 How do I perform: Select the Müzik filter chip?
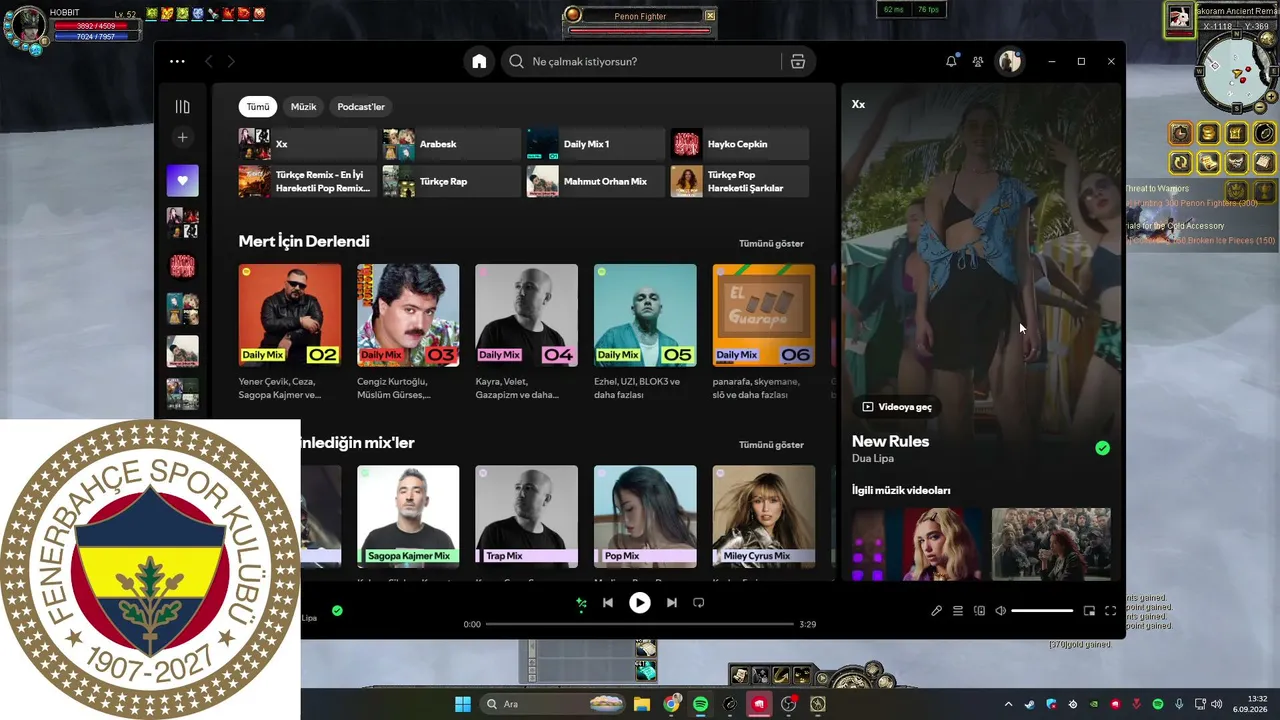pyautogui.click(x=303, y=107)
